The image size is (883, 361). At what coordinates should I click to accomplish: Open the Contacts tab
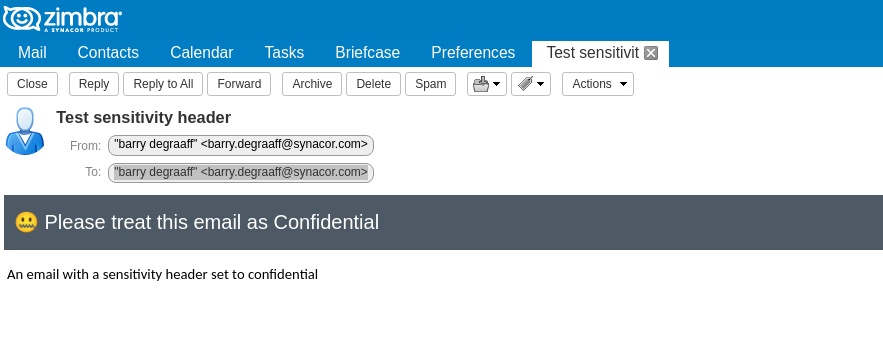tap(108, 53)
